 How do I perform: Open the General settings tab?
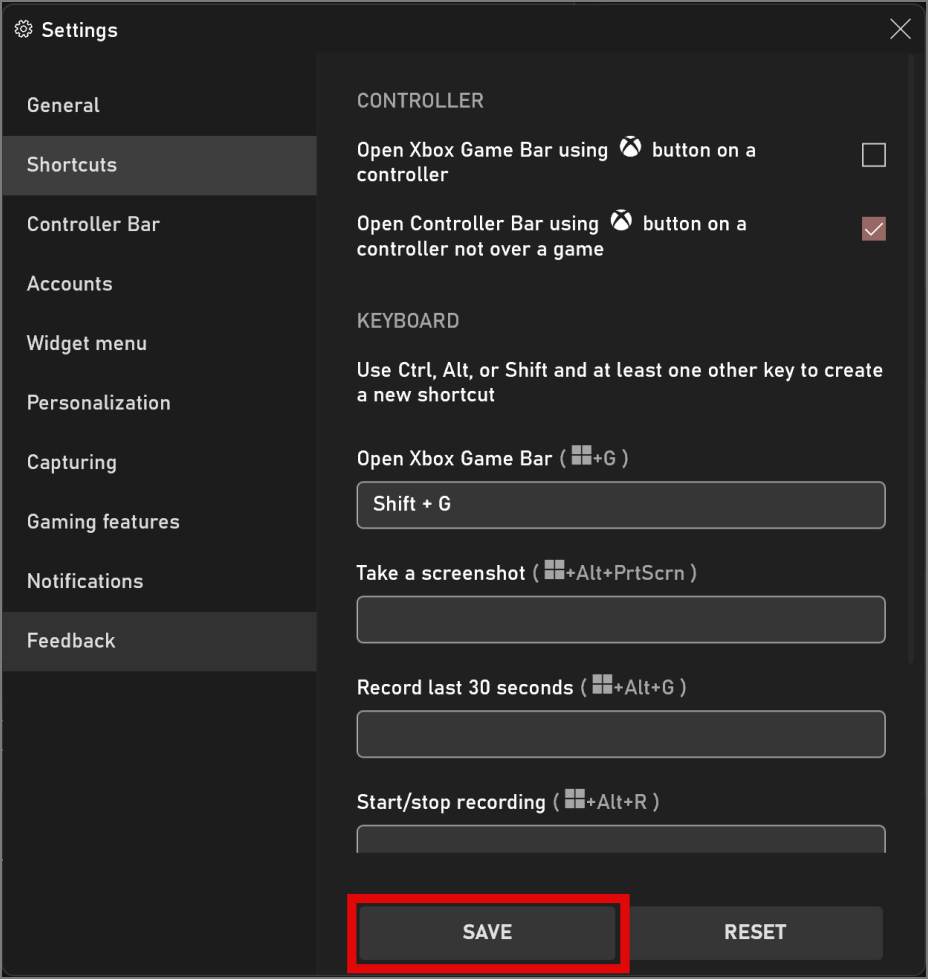[x=63, y=105]
